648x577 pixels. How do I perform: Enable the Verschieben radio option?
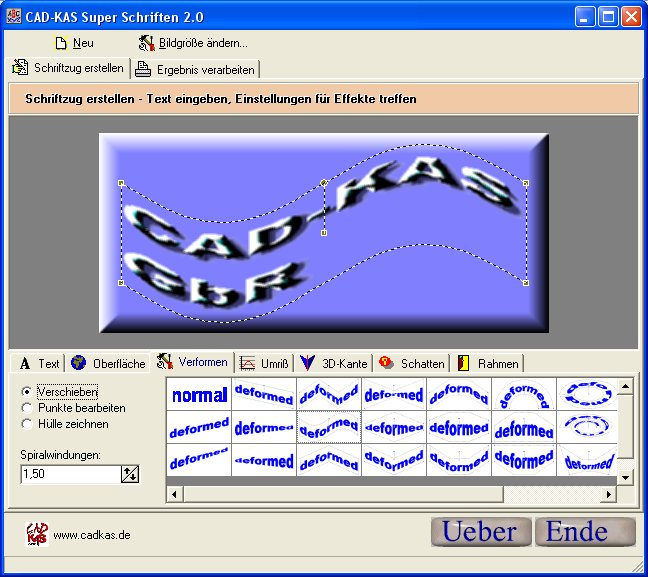click(27, 392)
